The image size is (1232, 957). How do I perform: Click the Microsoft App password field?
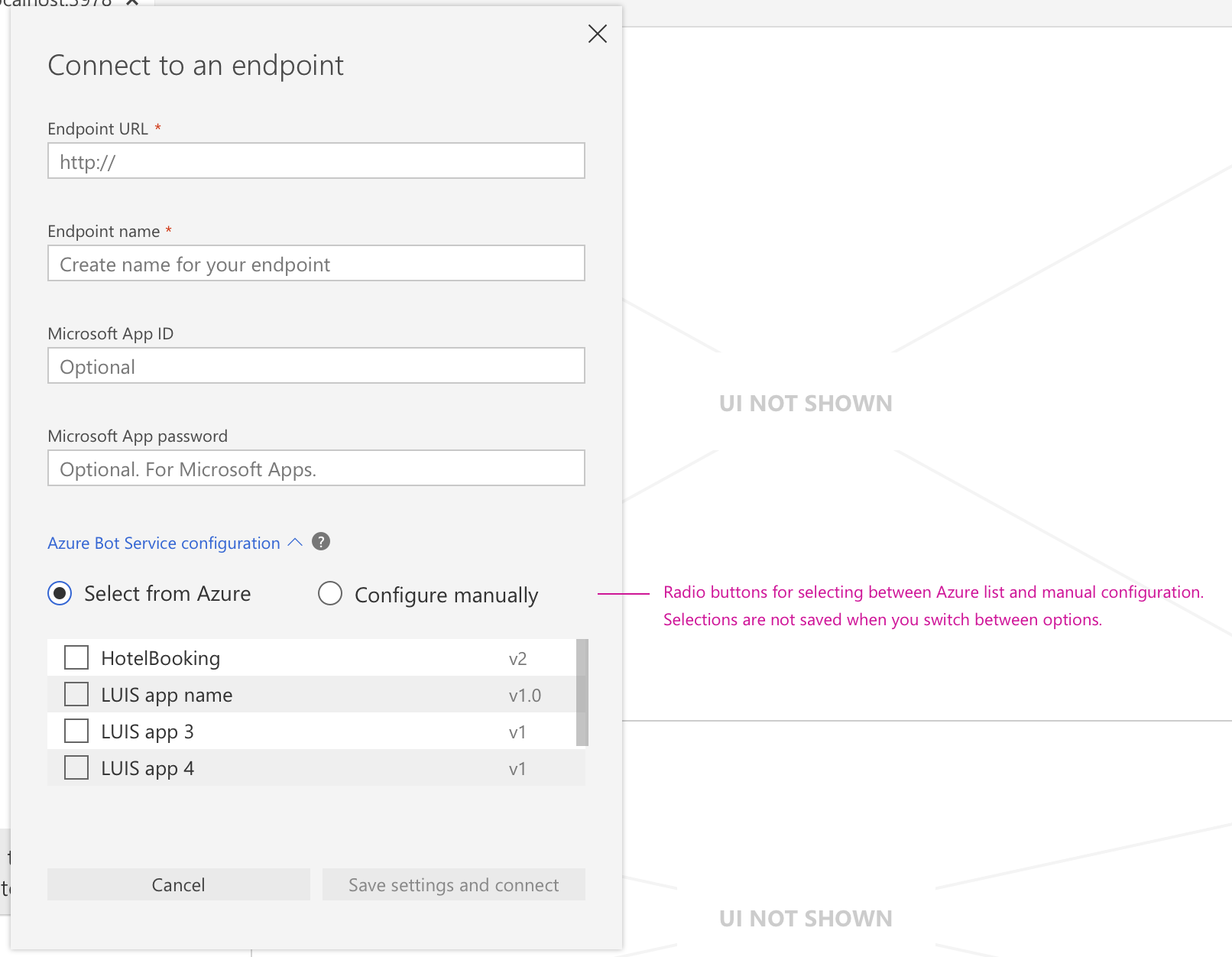316,468
